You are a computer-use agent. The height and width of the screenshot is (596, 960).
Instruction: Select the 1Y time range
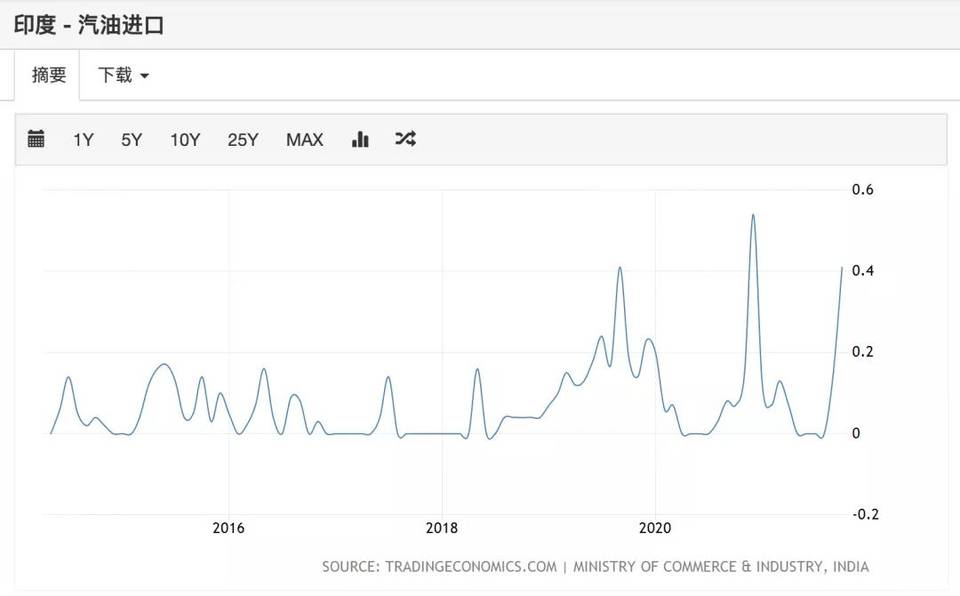tap(83, 140)
